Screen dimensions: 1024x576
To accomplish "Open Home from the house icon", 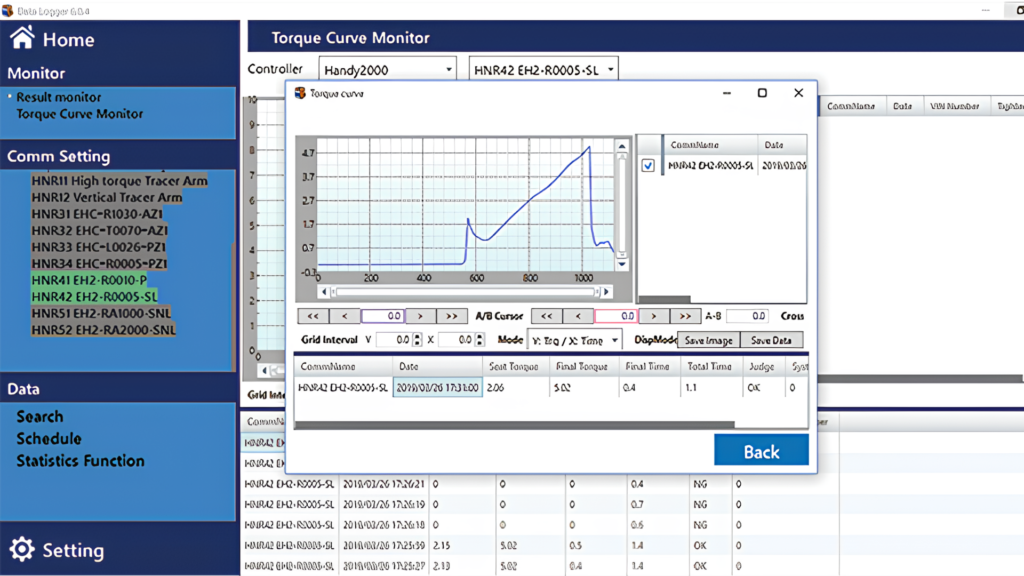I will (x=22, y=39).
